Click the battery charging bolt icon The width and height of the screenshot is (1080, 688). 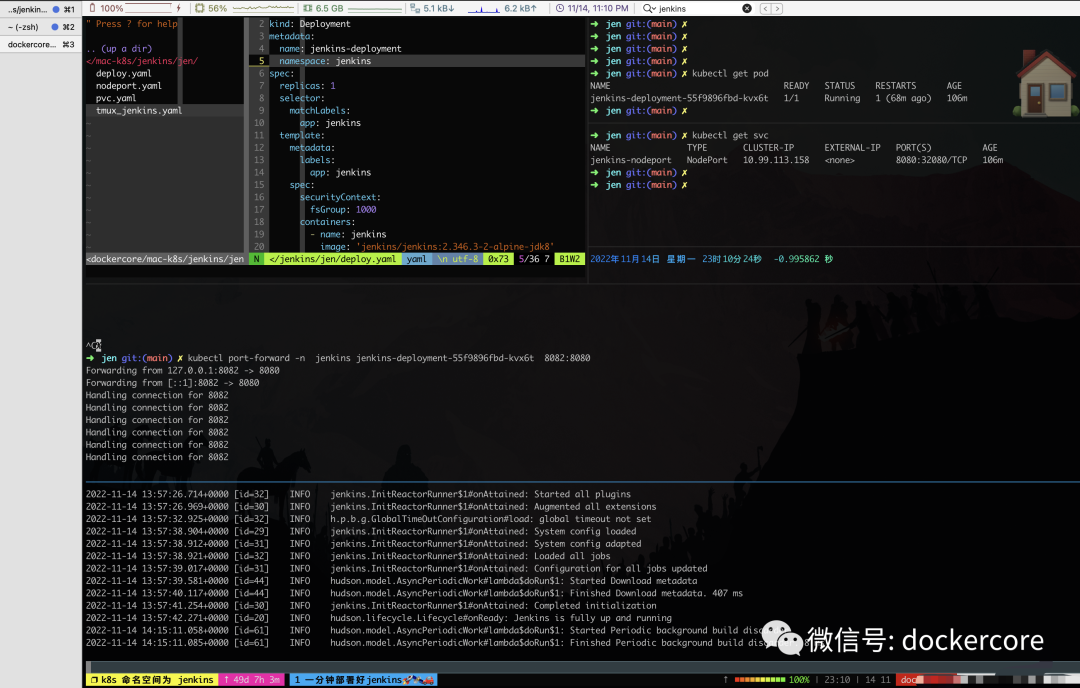[179, 8]
